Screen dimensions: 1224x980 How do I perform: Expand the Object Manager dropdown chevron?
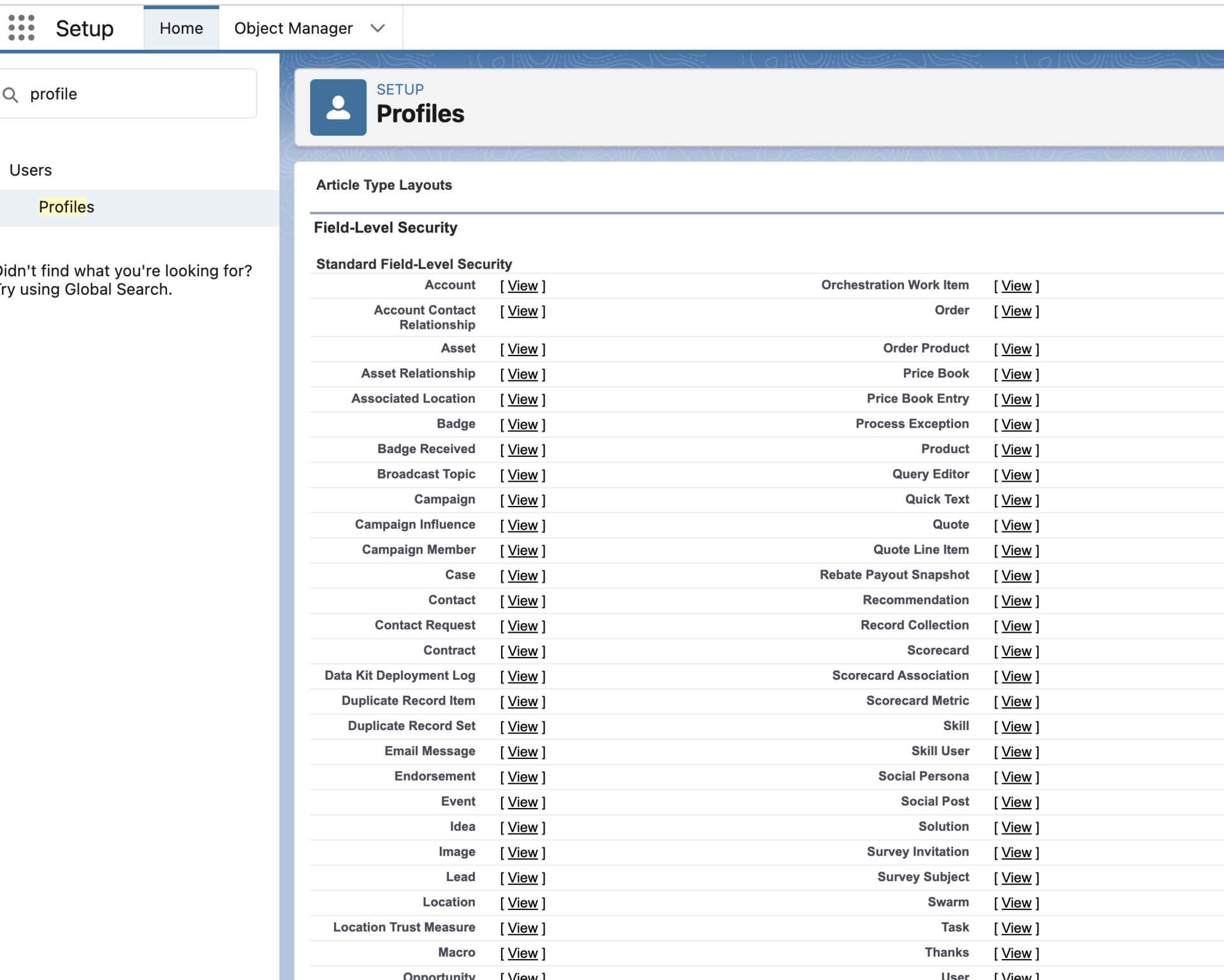pos(377,28)
